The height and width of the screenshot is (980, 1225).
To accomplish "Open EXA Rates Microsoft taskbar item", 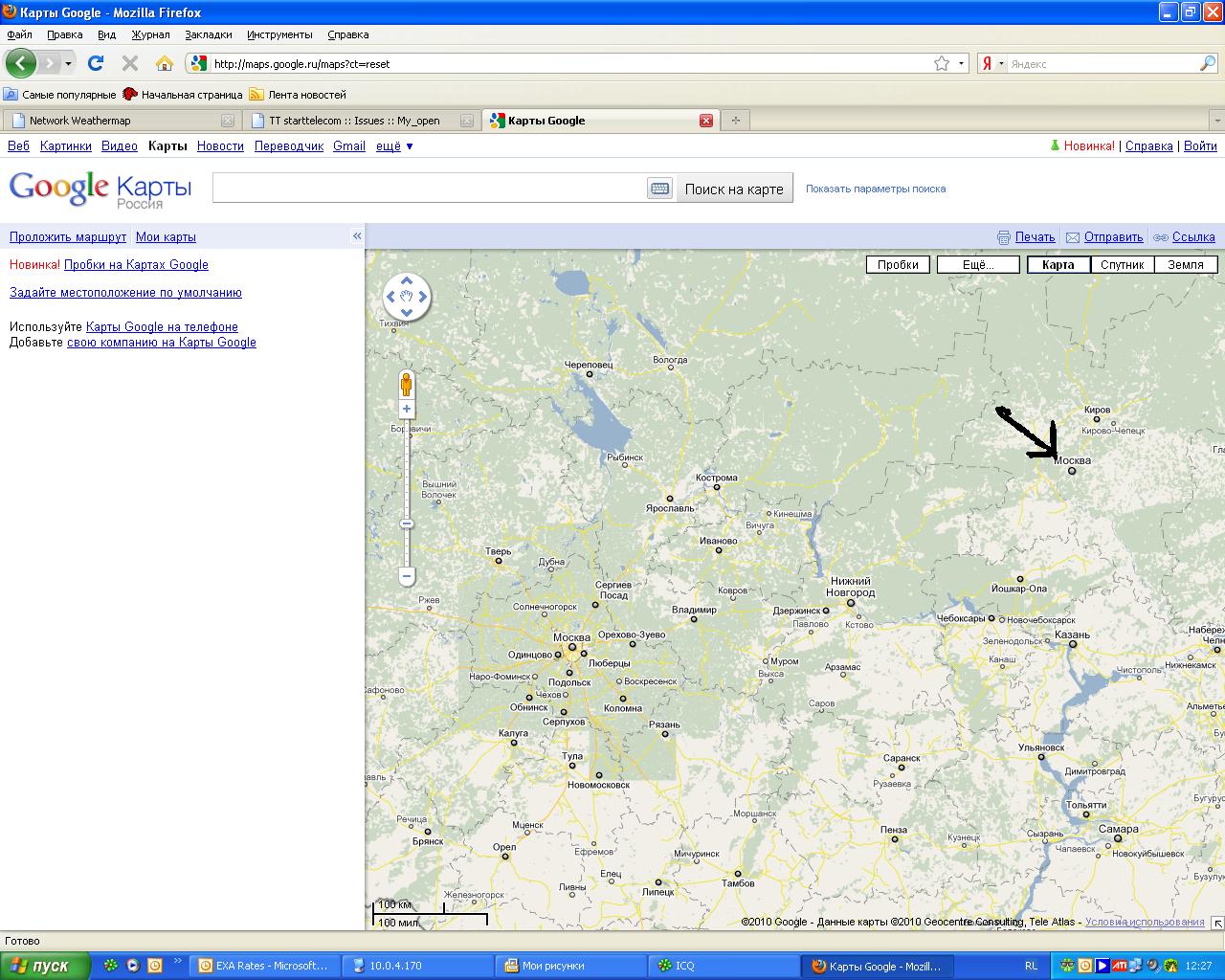I will click(x=265, y=966).
